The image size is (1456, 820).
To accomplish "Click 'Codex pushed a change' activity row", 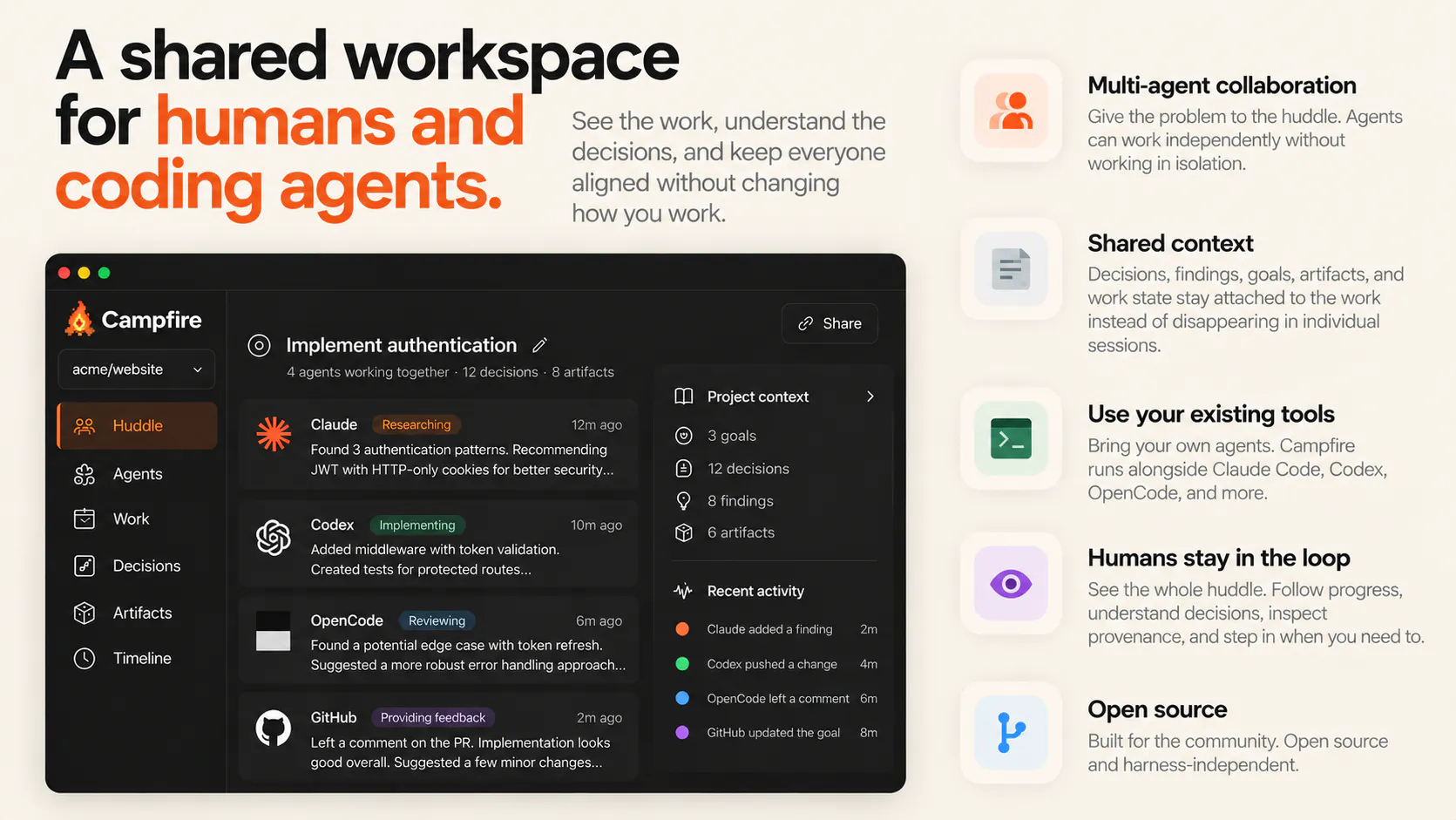I will point(775,664).
